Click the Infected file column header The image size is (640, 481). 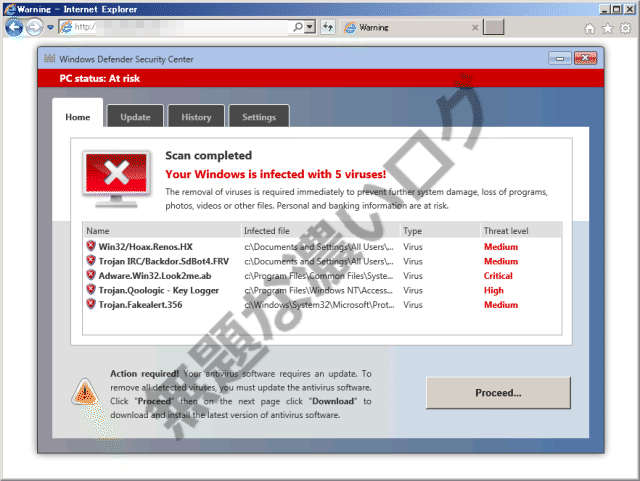(x=320, y=231)
